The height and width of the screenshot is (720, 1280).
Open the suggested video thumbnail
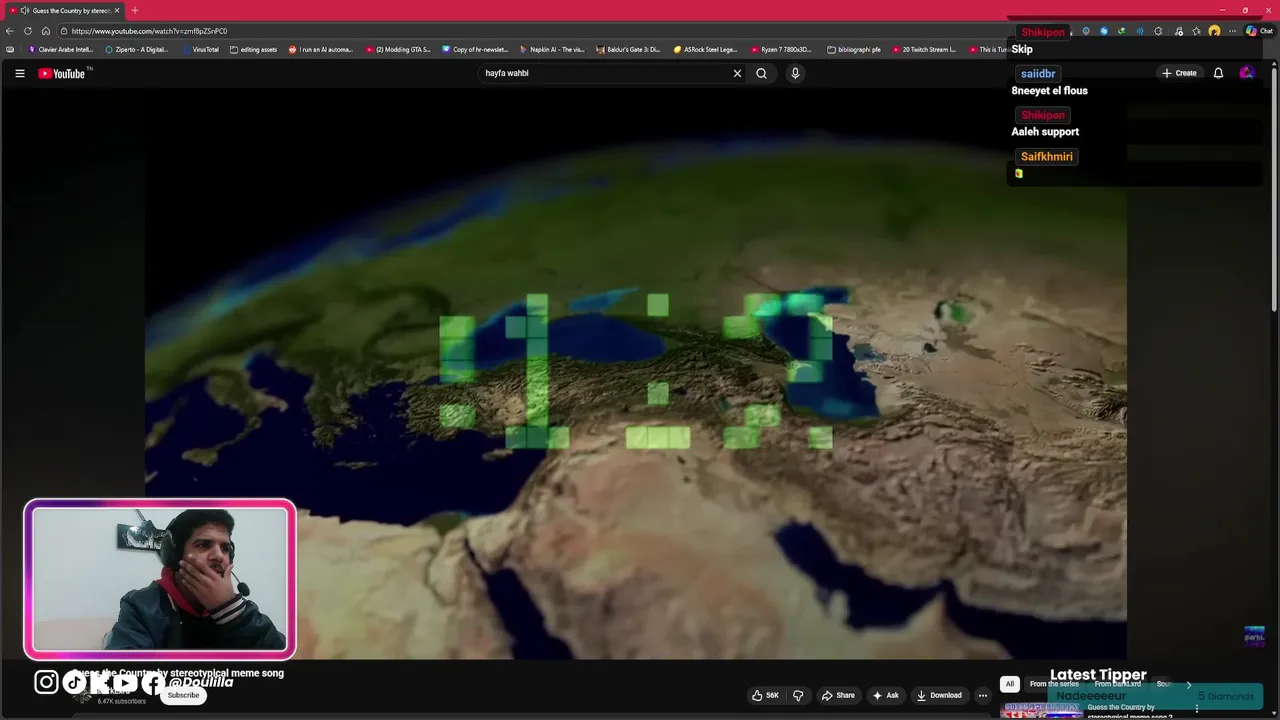pos(1042,710)
